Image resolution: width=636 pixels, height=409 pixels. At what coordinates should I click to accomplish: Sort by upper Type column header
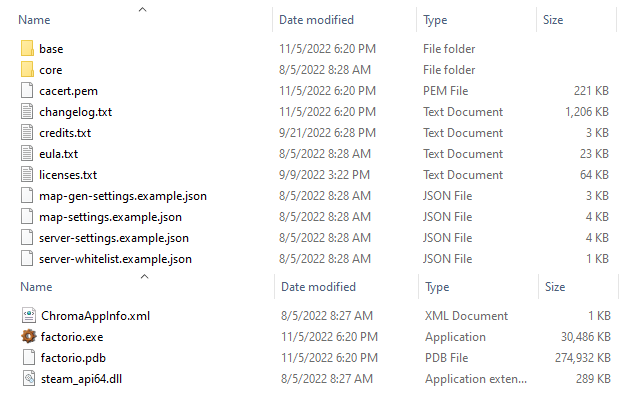click(436, 20)
